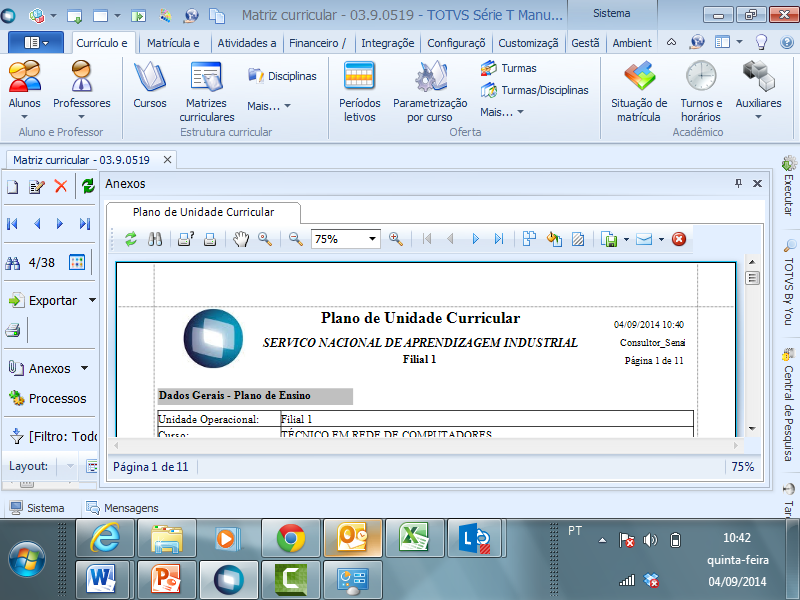
Task: Open Disciplinas in Estrutura curricular
Action: (x=282, y=76)
